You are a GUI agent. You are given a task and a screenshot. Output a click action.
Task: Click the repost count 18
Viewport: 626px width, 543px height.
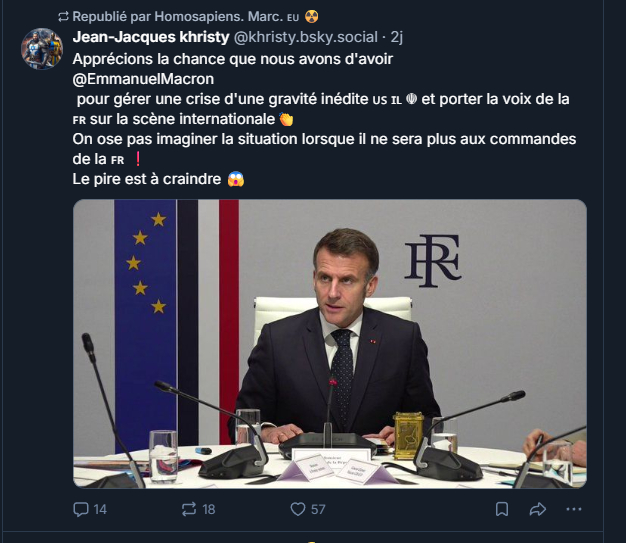click(208, 509)
